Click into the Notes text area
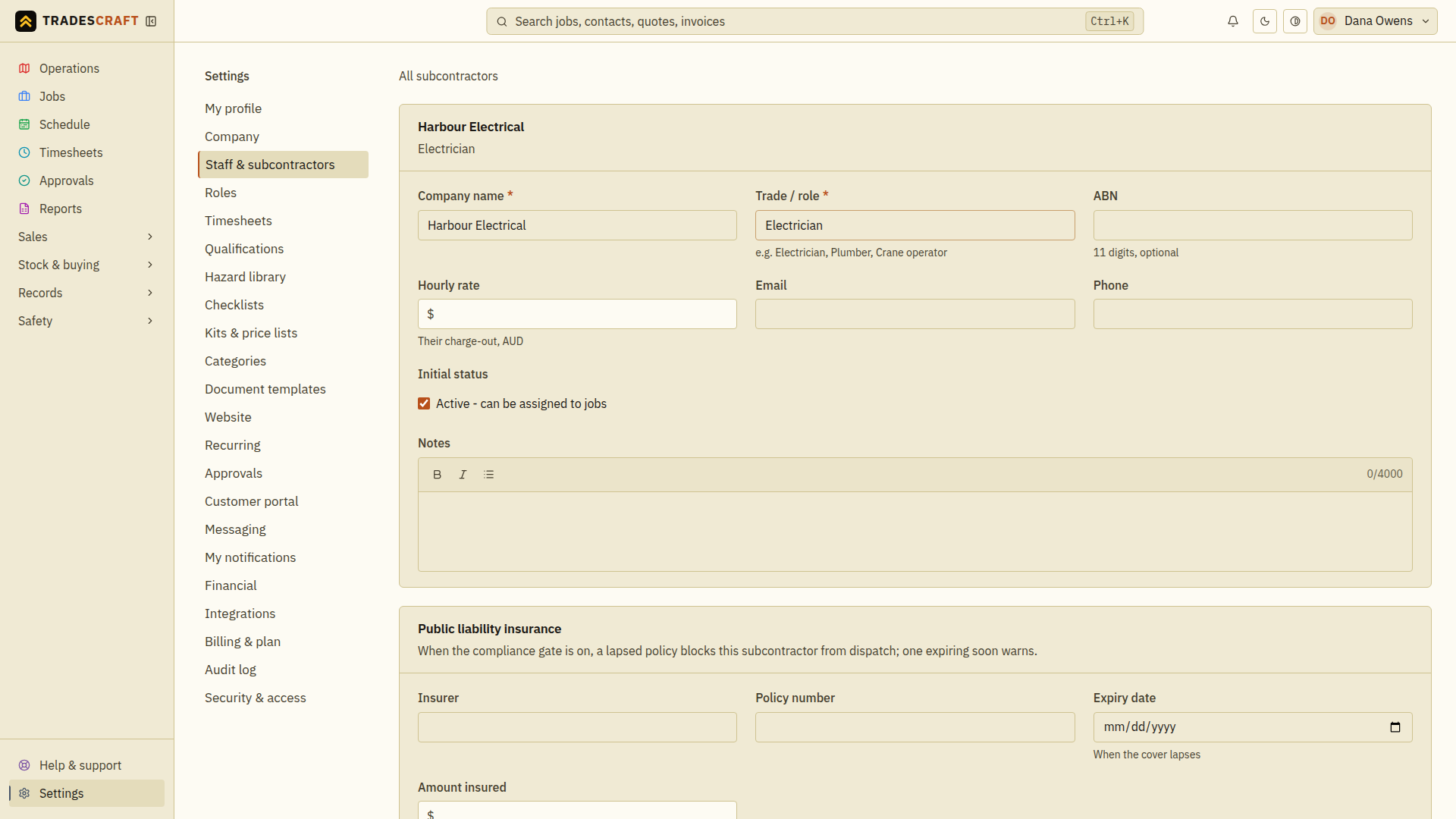Screen dimensions: 1456x819 pos(915,532)
